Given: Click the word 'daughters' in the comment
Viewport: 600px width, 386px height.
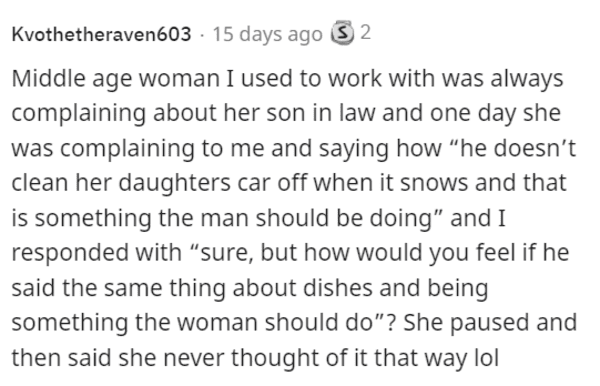Looking at the screenshot, I should click(x=174, y=183).
